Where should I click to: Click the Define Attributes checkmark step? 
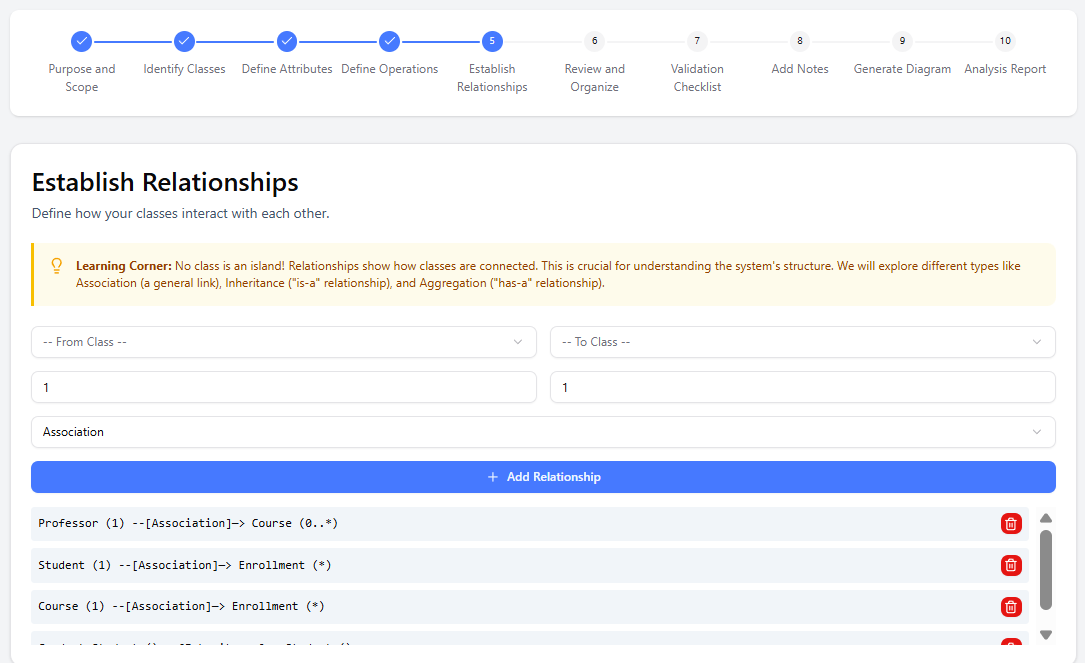pyautogui.click(x=287, y=41)
